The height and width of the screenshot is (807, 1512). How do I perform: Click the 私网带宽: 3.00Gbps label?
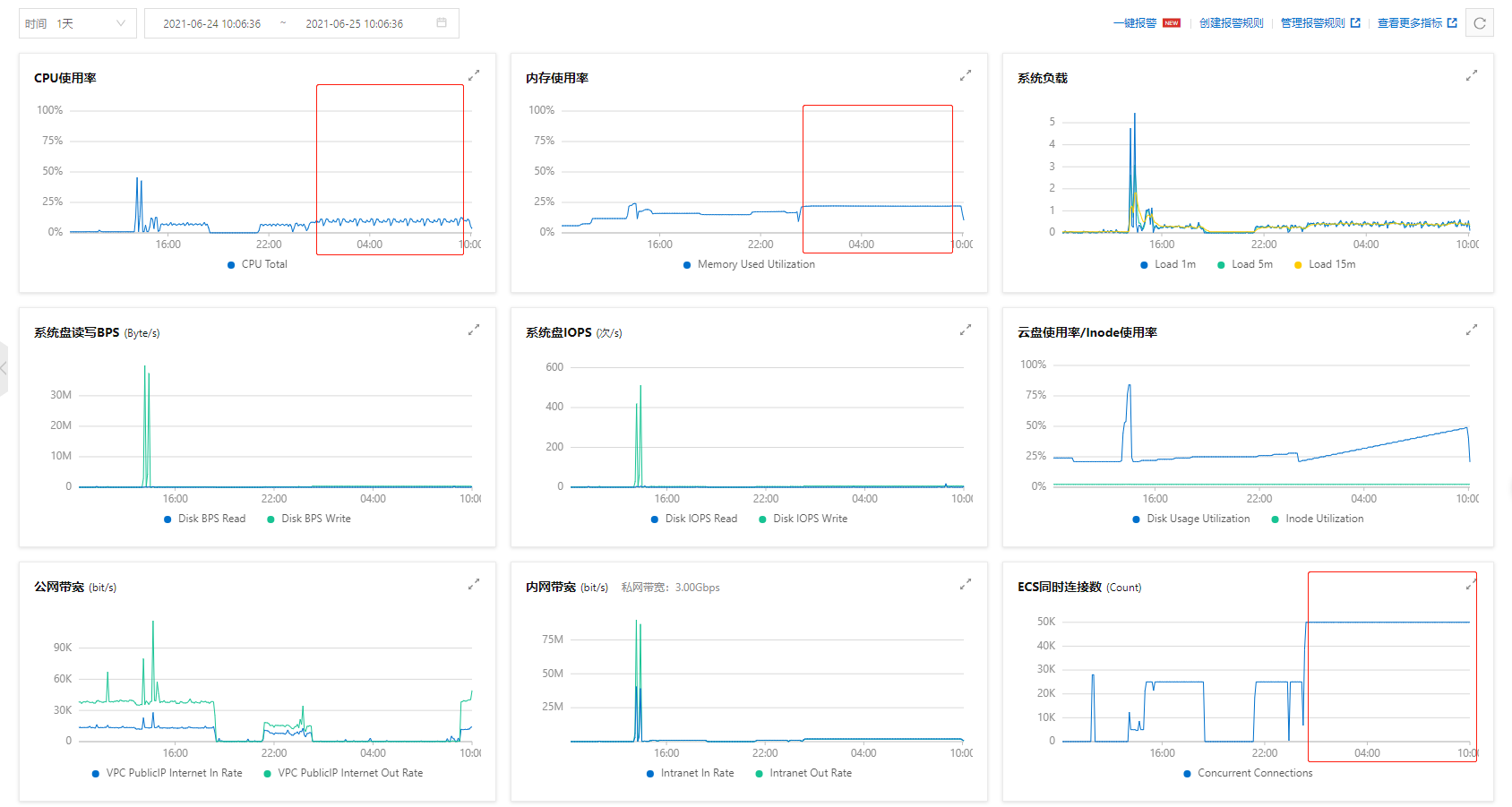[x=671, y=588]
